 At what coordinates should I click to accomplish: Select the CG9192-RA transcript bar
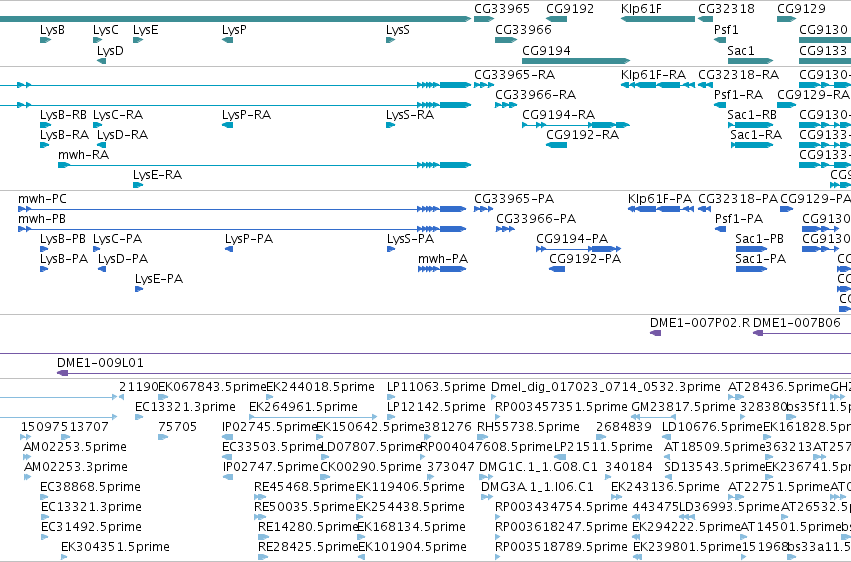click(556, 145)
